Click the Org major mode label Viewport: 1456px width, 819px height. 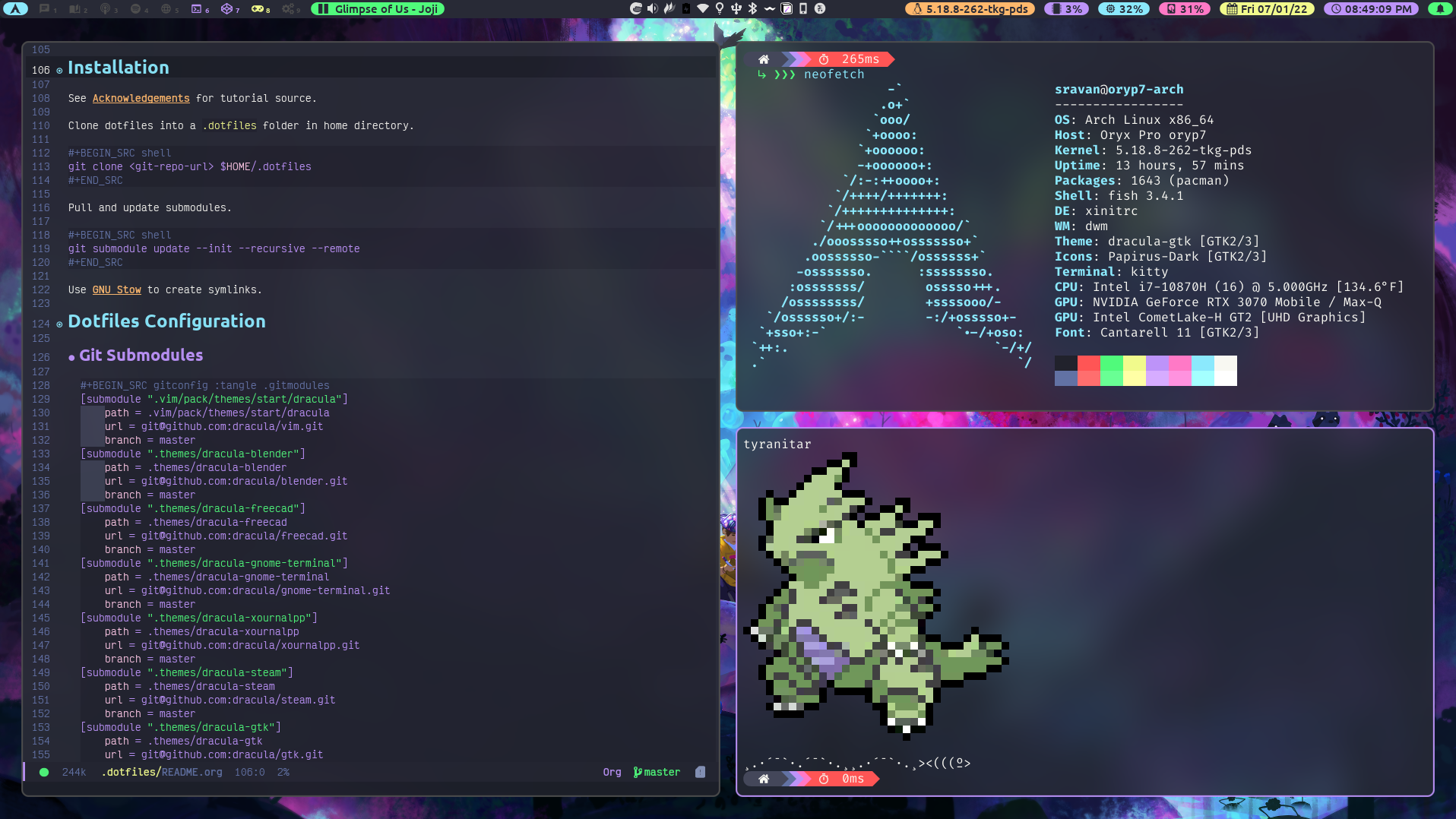(612, 772)
